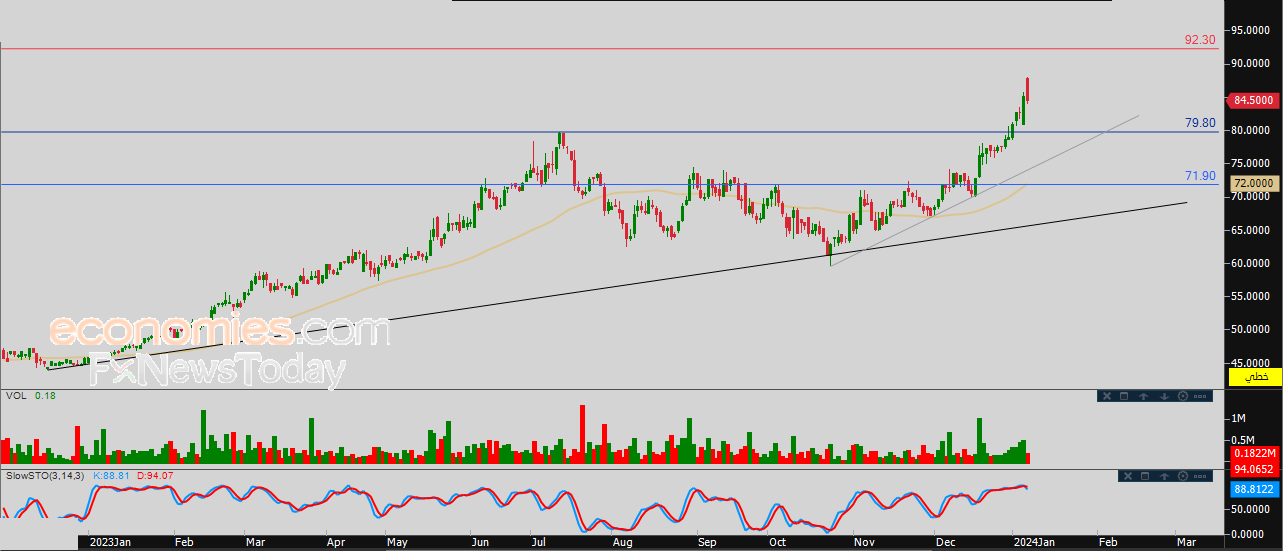The width and height of the screenshot is (1283, 551).
Task: Open more options in VOL panel
Action: [1200, 396]
